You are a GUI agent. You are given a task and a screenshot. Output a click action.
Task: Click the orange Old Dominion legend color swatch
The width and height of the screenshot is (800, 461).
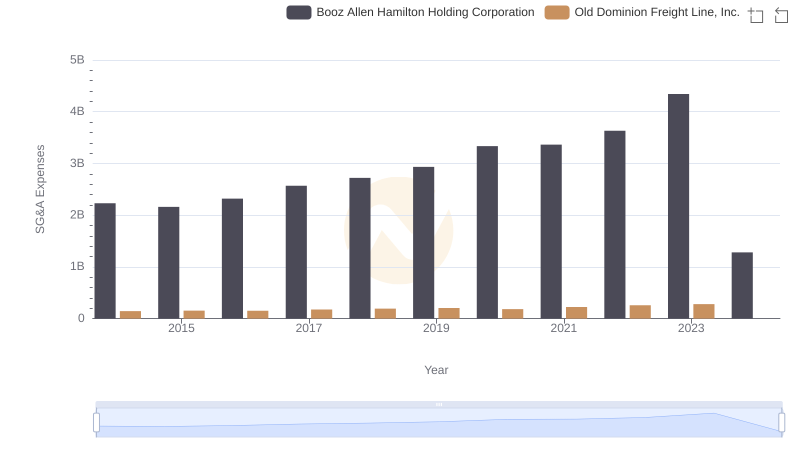pos(557,12)
